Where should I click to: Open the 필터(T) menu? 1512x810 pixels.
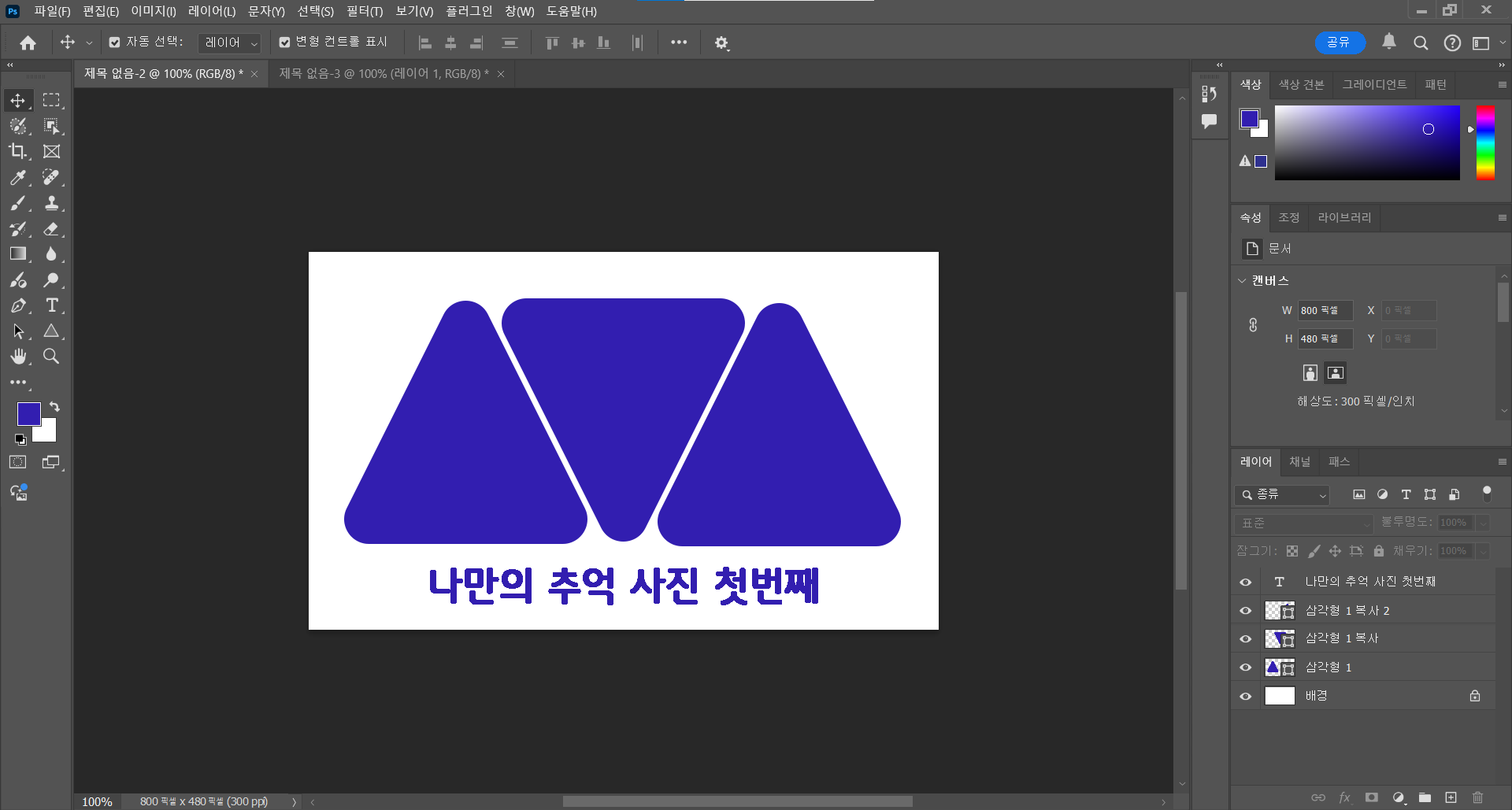point(365,11)
